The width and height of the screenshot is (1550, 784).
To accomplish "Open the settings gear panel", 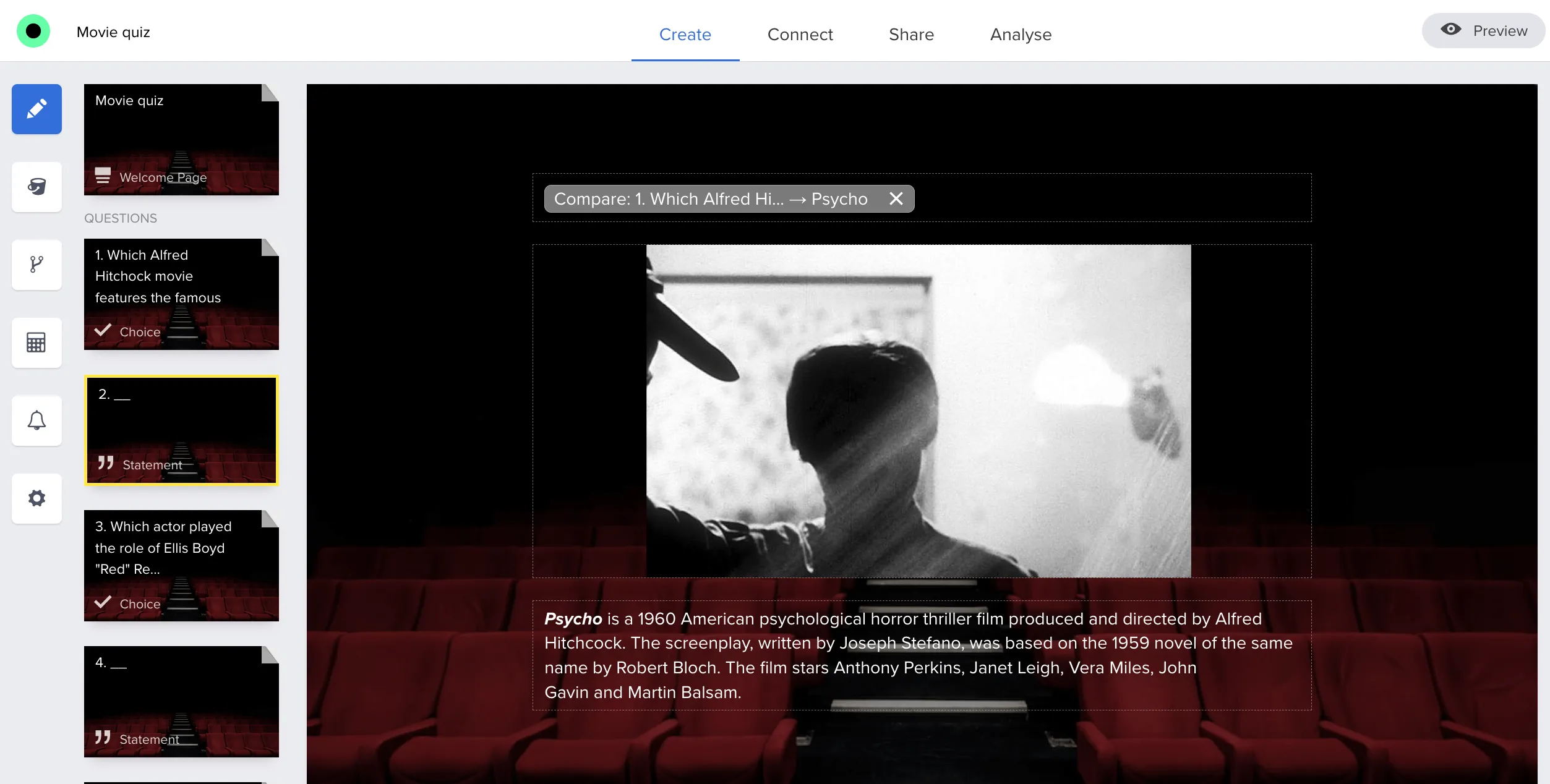I will (36, 498).
